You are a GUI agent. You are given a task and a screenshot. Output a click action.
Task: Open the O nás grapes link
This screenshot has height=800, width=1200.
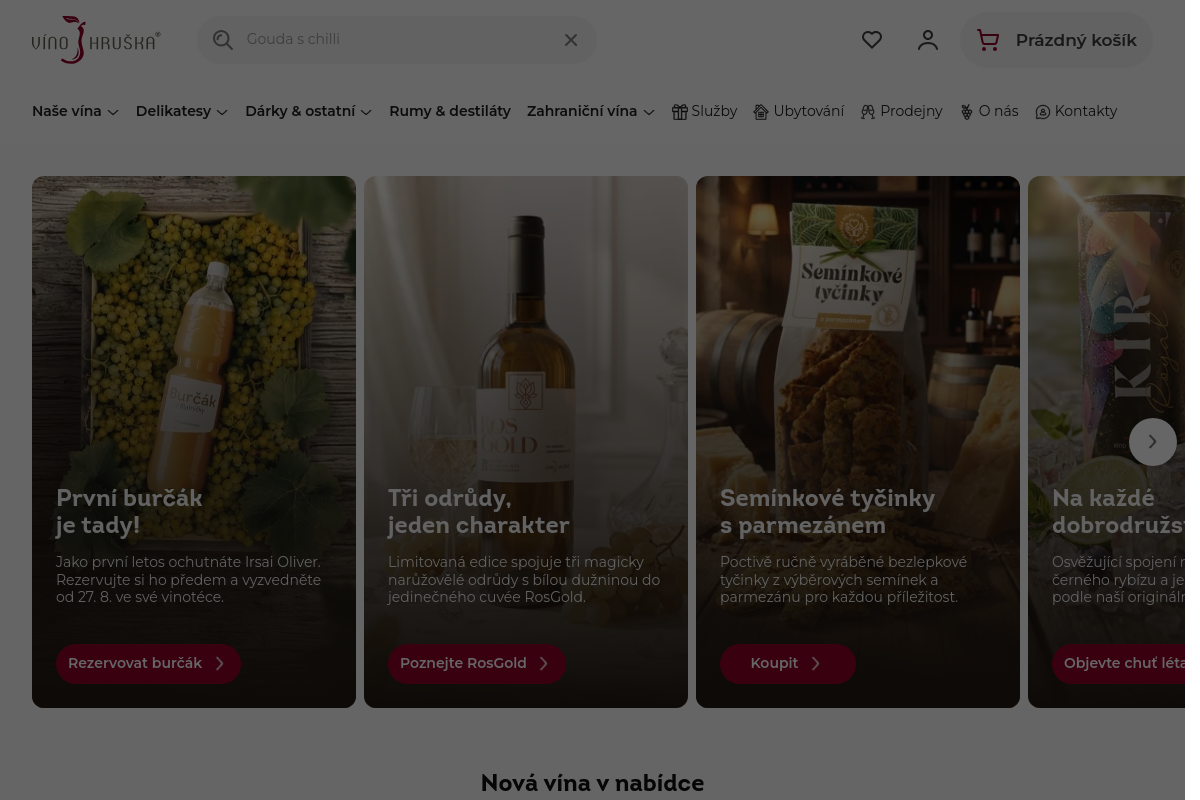click(x=988, y=112)
